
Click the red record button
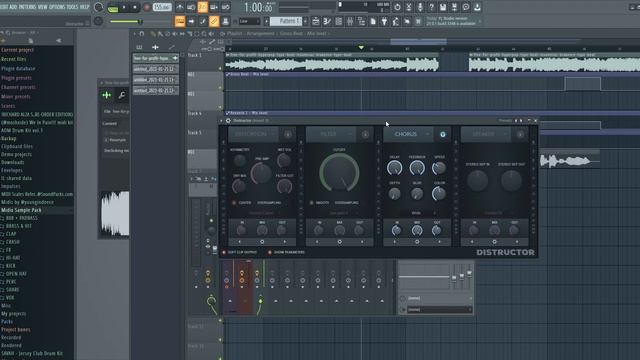(x=147, y=7)
